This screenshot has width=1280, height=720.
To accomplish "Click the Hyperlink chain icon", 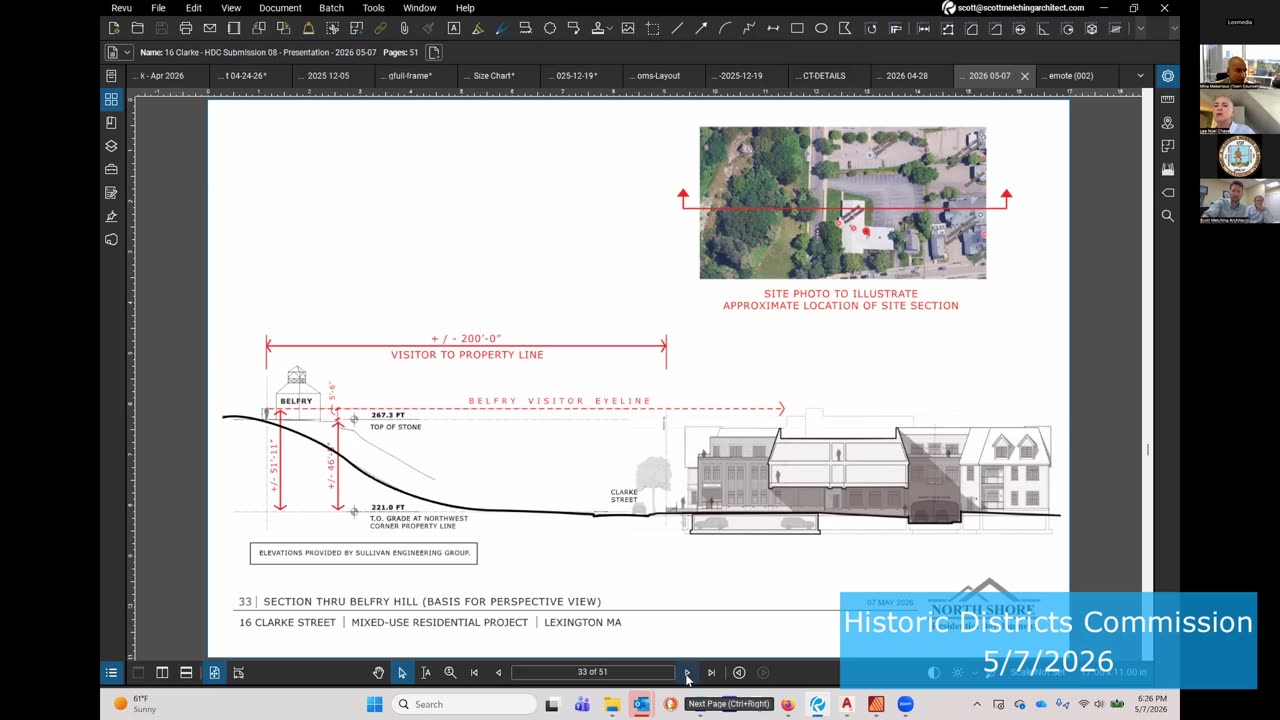I will [x=380, y=29].
